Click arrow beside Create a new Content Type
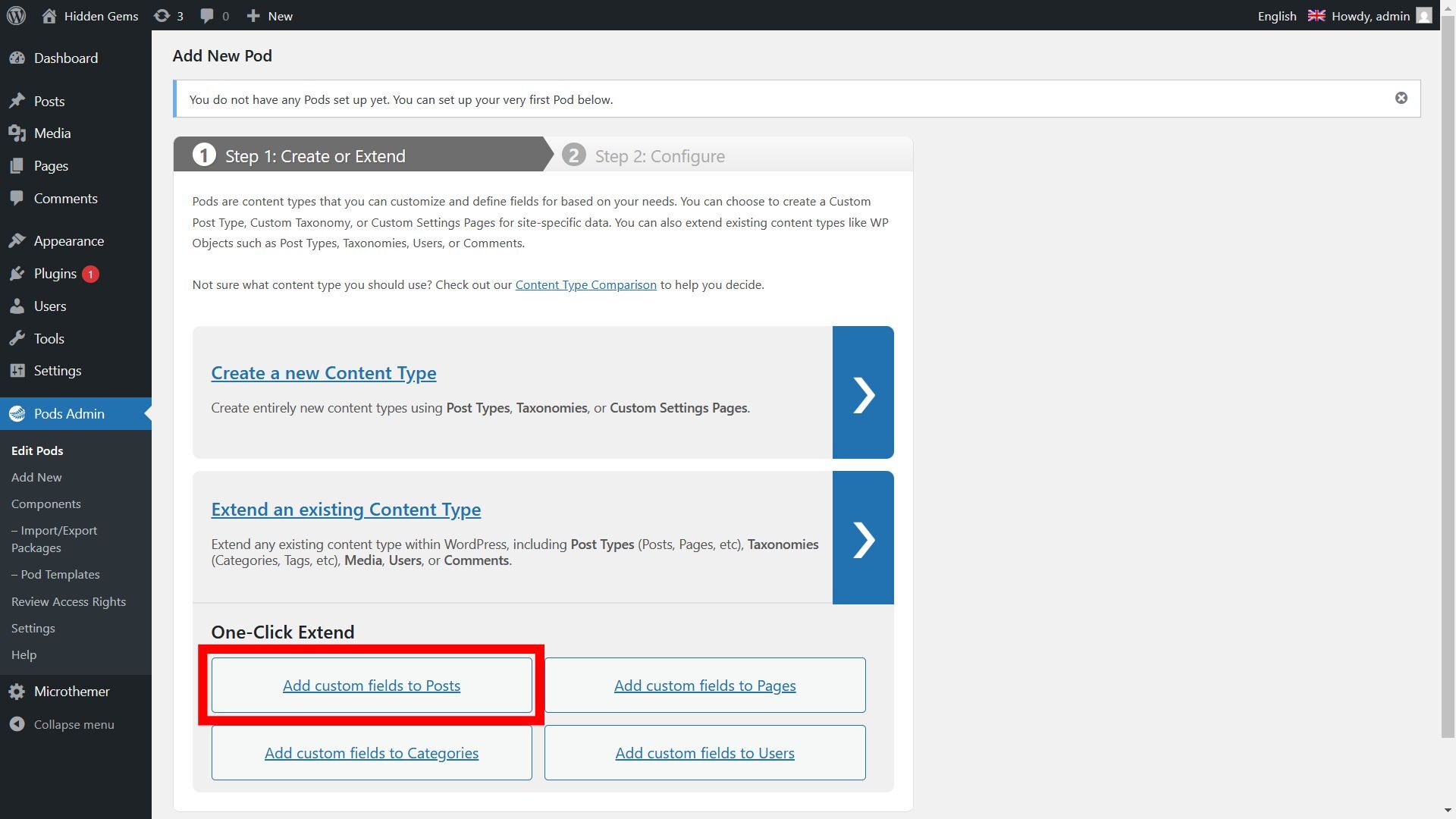Image resolution: width=1456 pixels, height=819 pixels. pos(863,393)
